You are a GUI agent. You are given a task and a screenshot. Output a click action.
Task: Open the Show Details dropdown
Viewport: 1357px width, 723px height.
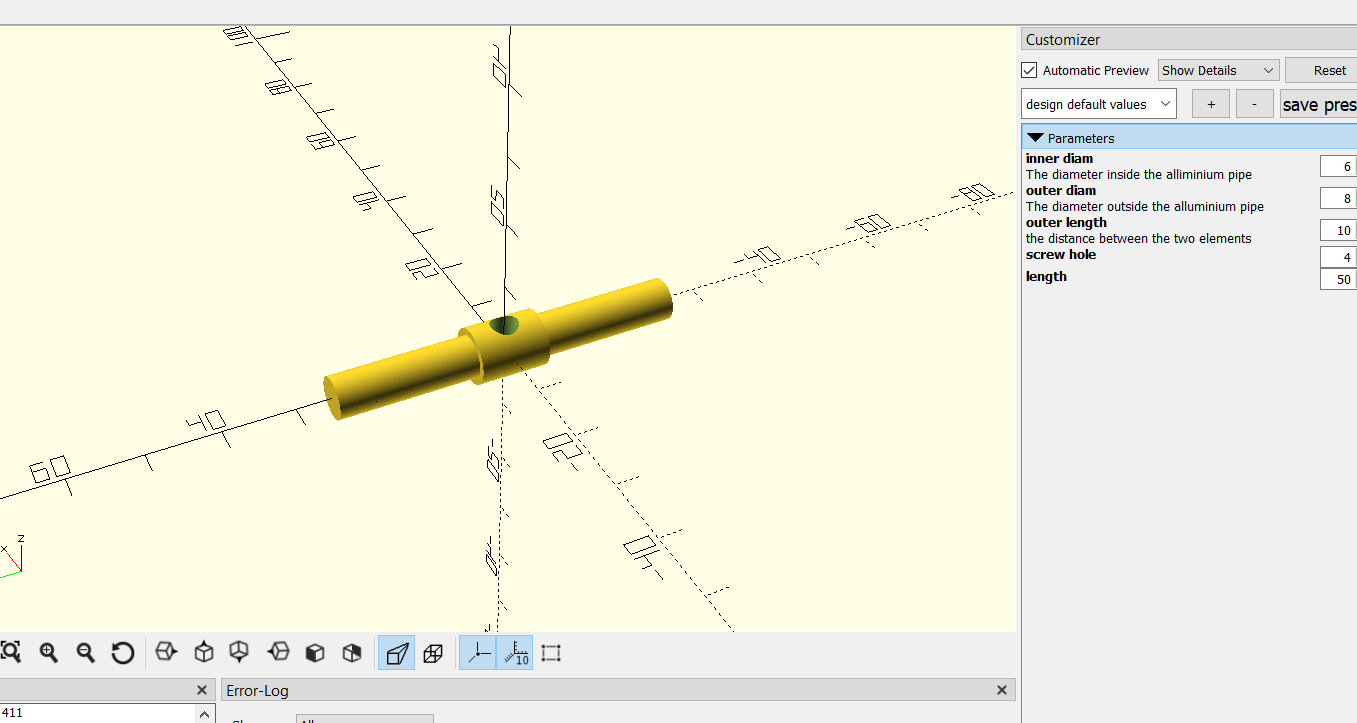pyautogui.click(x=1218, y=70)
